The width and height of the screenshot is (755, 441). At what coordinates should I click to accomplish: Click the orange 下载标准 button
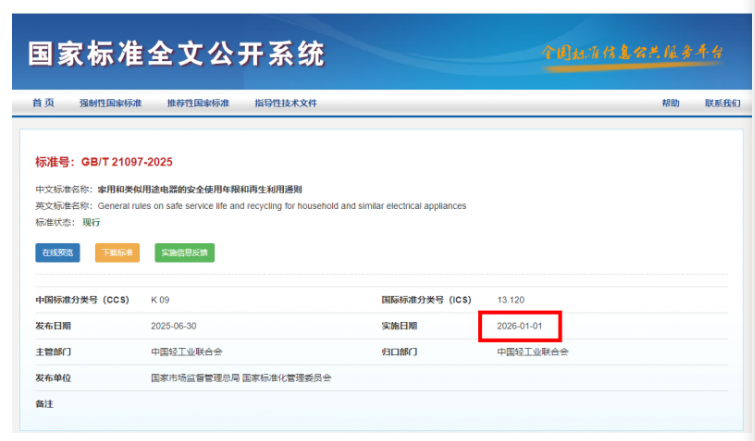tap(117, 253)
